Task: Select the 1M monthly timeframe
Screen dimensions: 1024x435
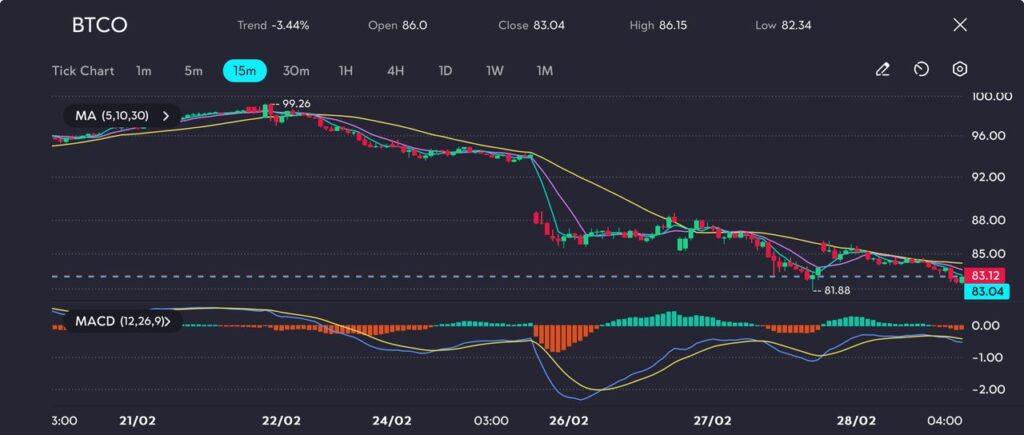Action: [x=545, y=71]
